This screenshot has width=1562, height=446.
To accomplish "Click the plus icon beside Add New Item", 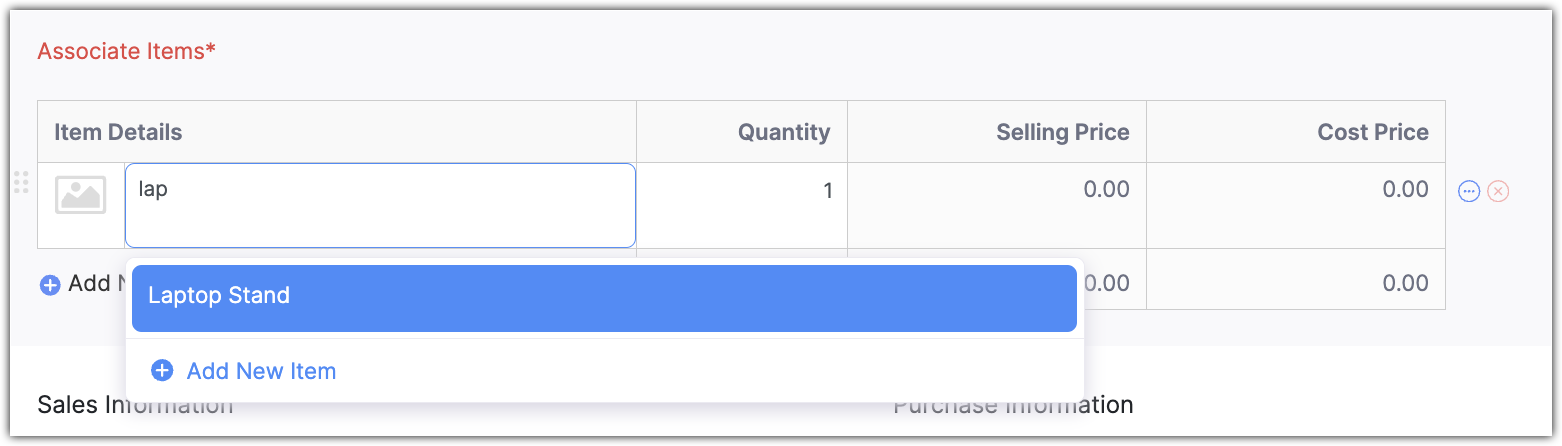I will click(161, 371).
